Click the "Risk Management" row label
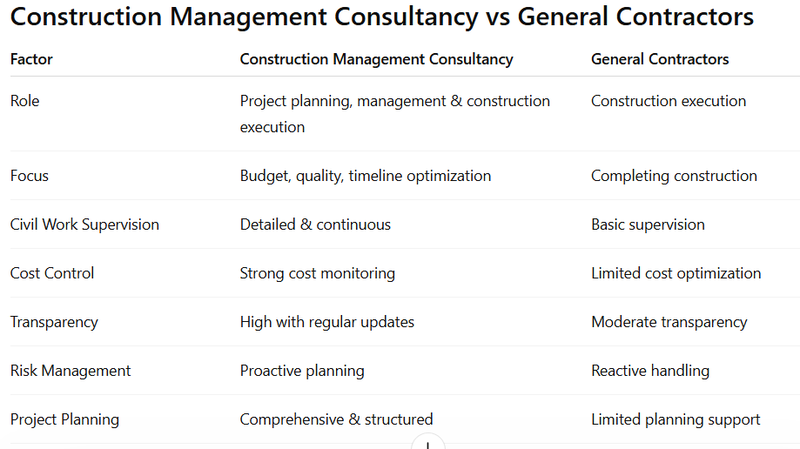The width and height of the screenshot is (800, 449). click(x=70, y=371)
